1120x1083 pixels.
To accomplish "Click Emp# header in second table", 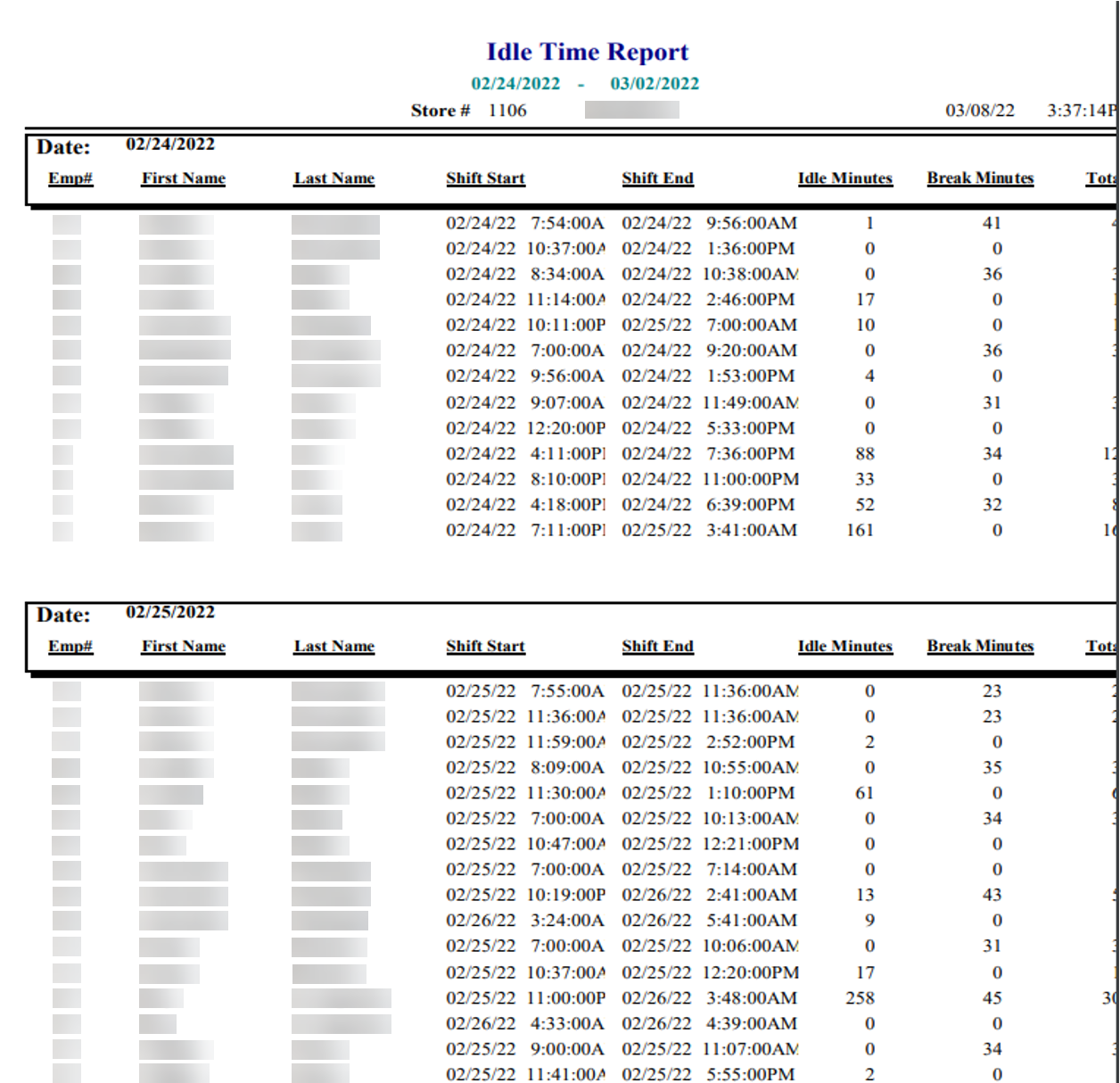I will [70, 646].
